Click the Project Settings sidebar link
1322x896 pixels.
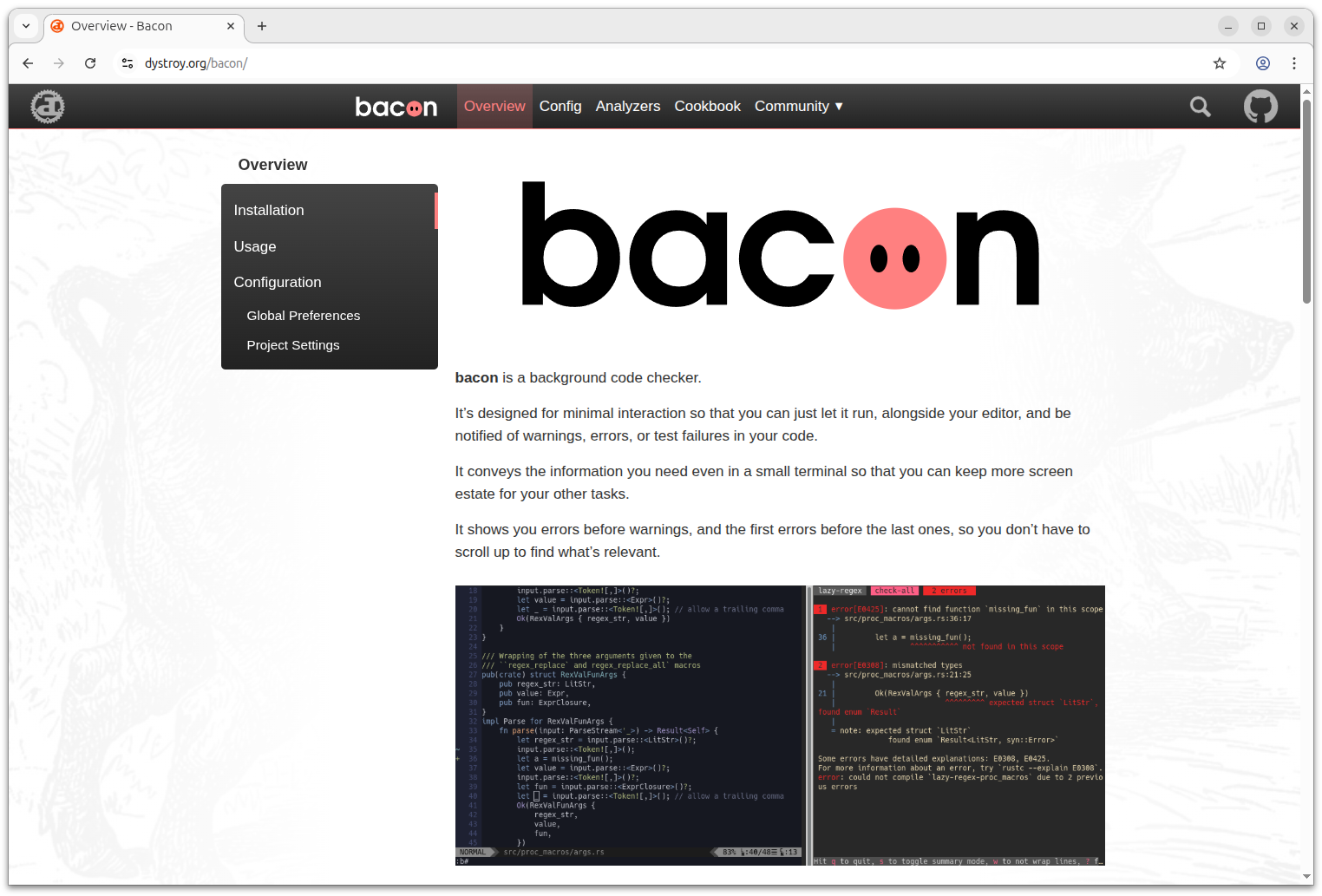293,345
